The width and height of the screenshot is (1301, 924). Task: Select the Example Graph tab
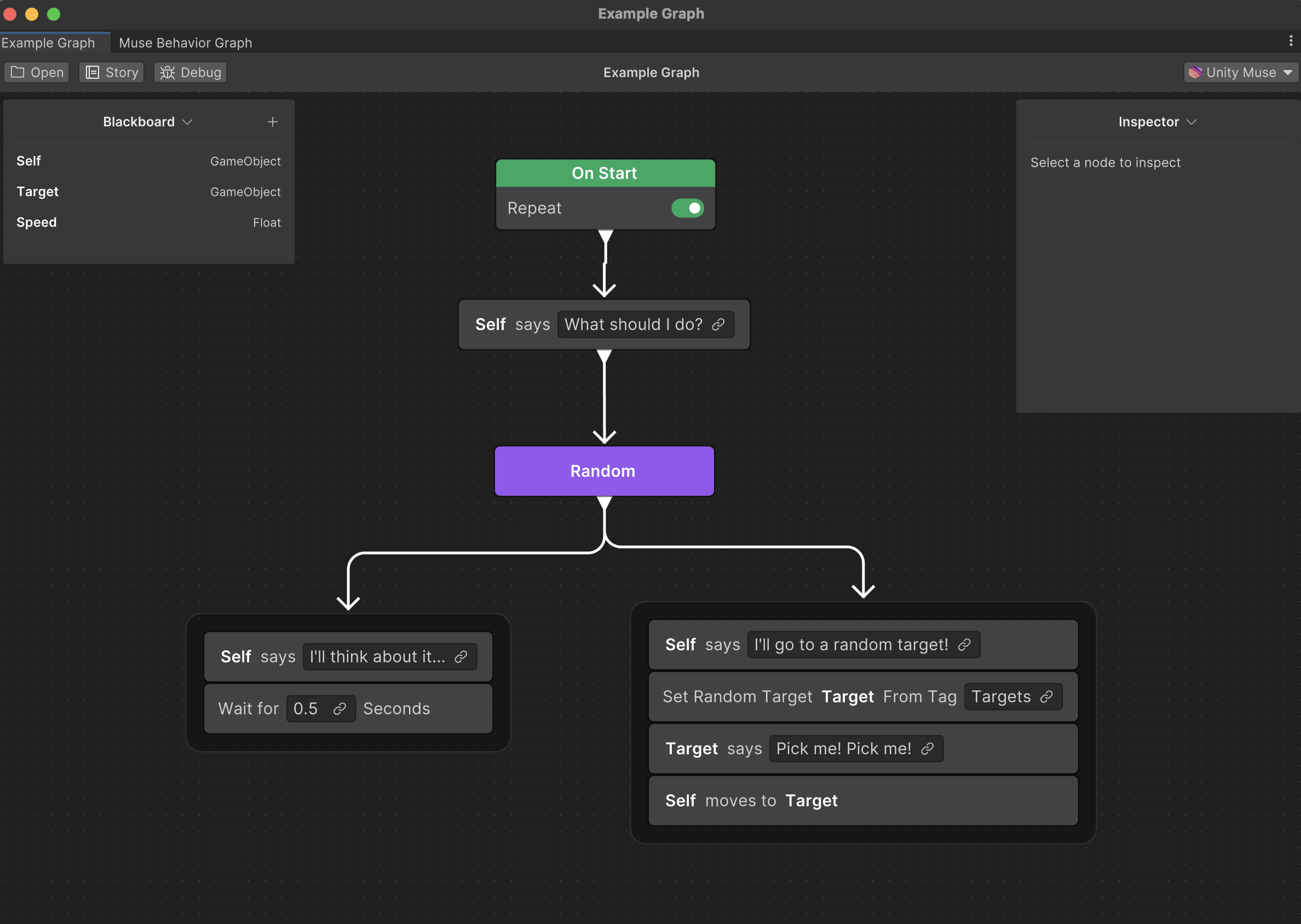[48, 43]
